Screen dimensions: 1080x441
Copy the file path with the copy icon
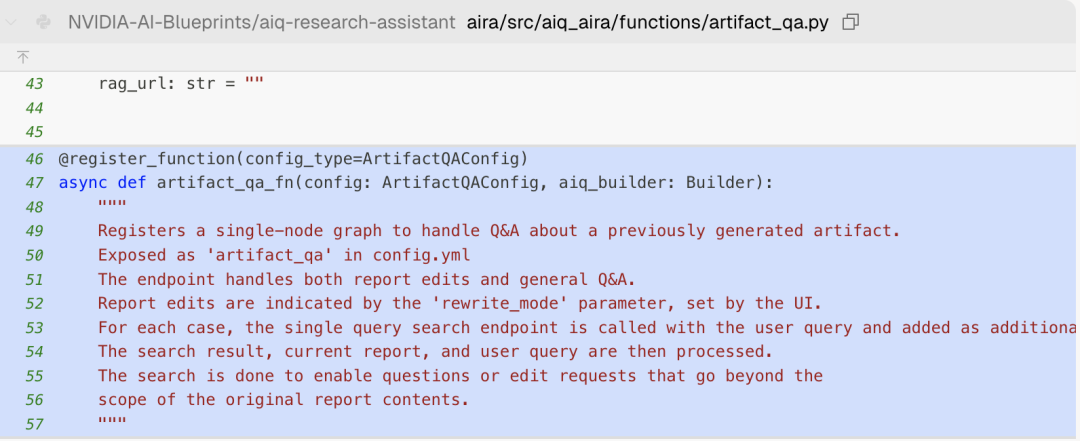coord(851,21)
